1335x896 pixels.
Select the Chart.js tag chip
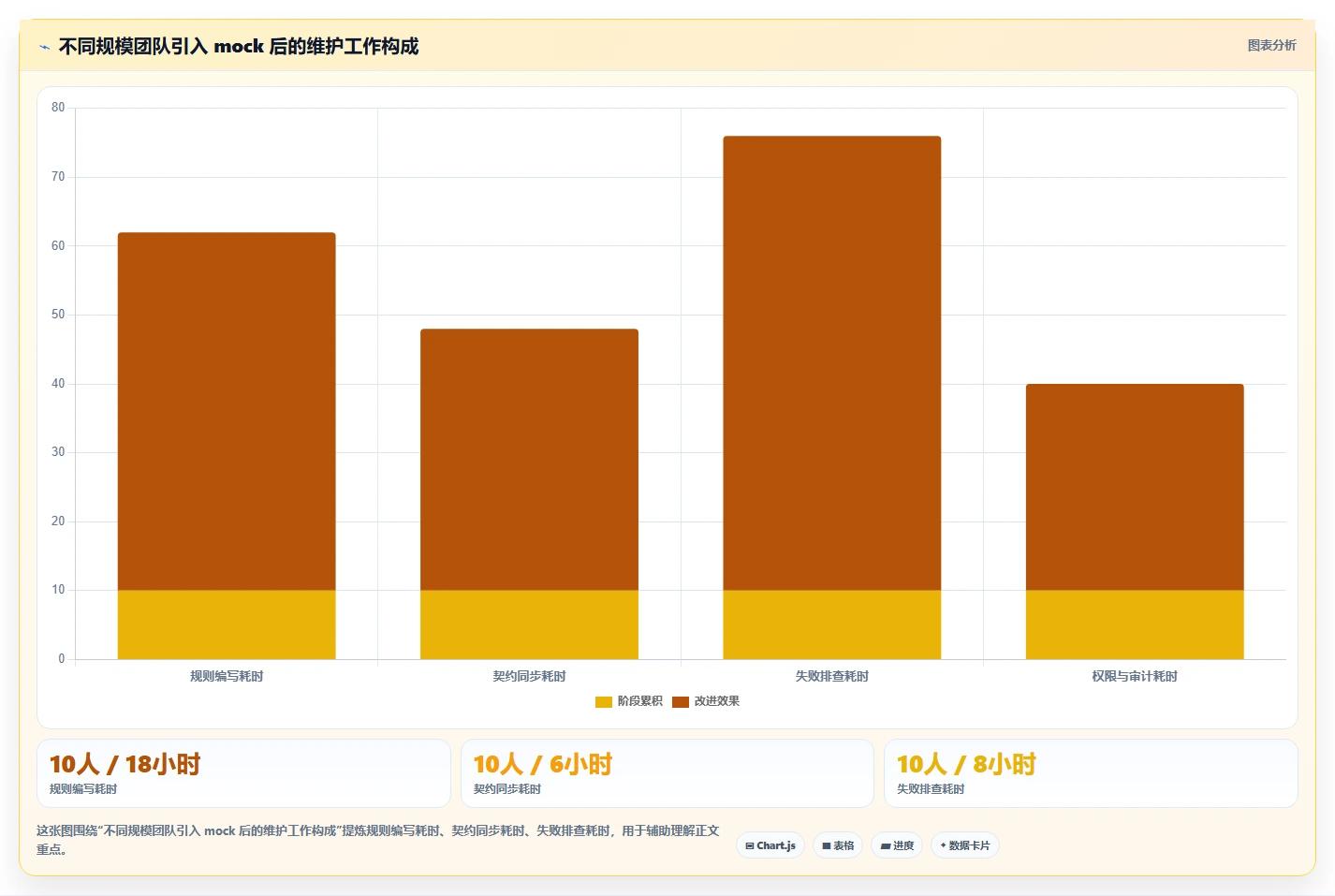click(770, 845)
